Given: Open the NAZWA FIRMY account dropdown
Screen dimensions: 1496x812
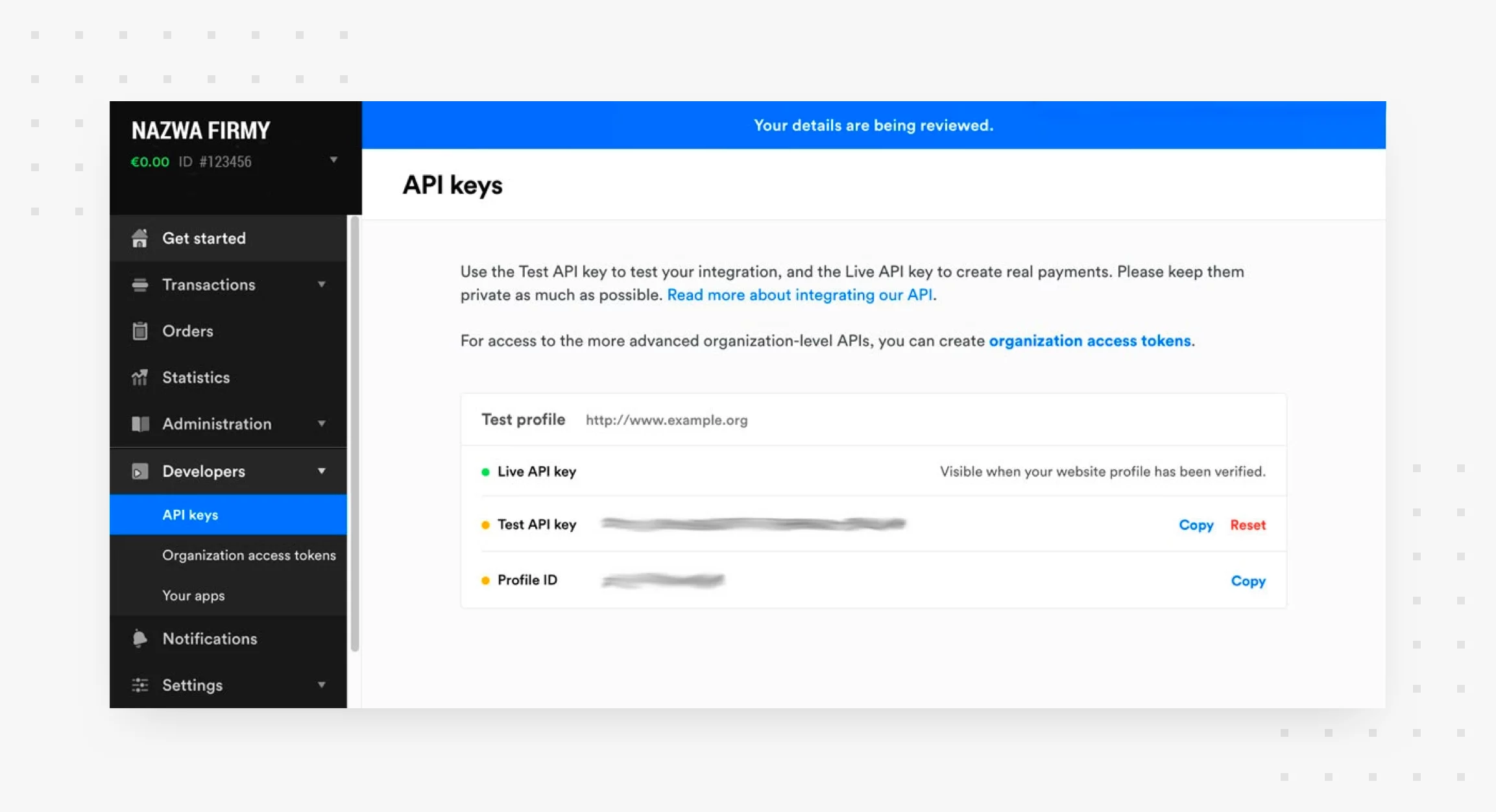Looking at the screenshot, I should coord(333,160).
